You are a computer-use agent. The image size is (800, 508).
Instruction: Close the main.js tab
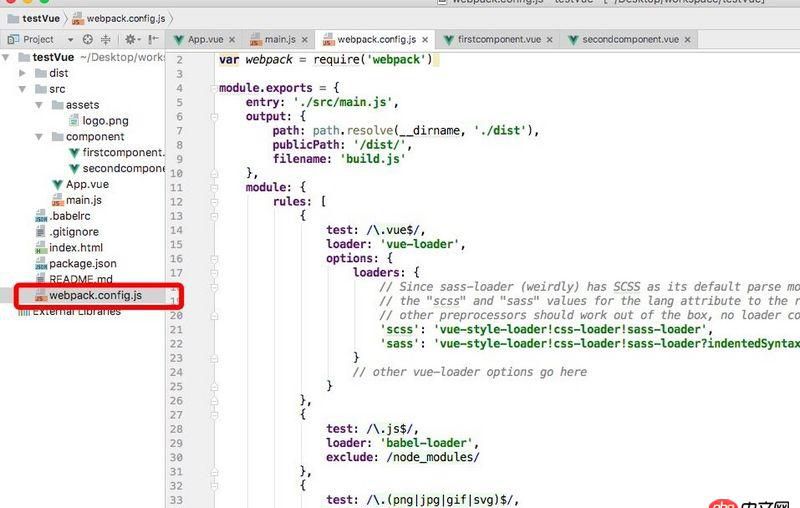click(x=305, y=40)
